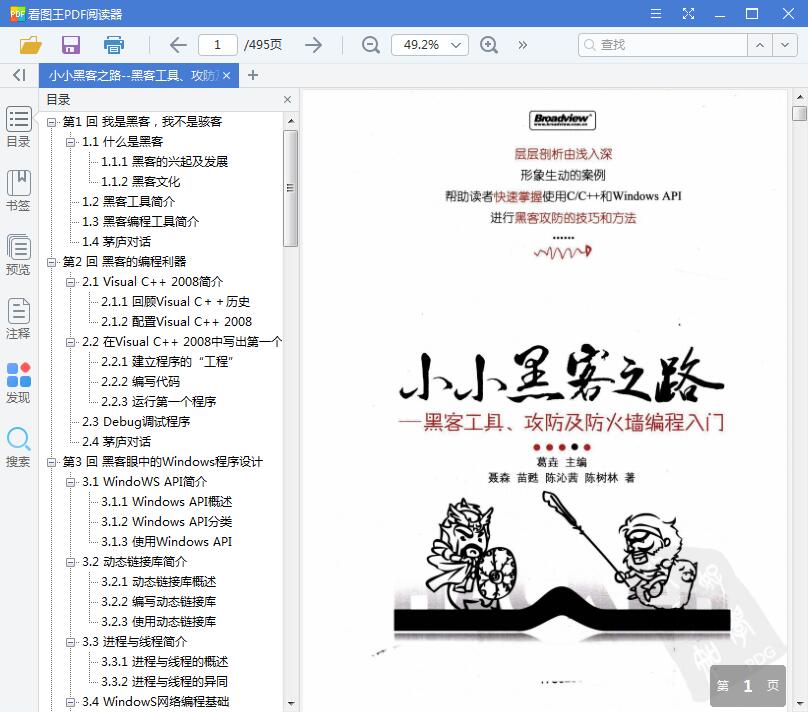Image resolution: width=808 pixels, height=712 pixels.
Task: Collapse the 第1回 chapter in the contents tree
Action: pyautogui.click(x=52, y=121)
